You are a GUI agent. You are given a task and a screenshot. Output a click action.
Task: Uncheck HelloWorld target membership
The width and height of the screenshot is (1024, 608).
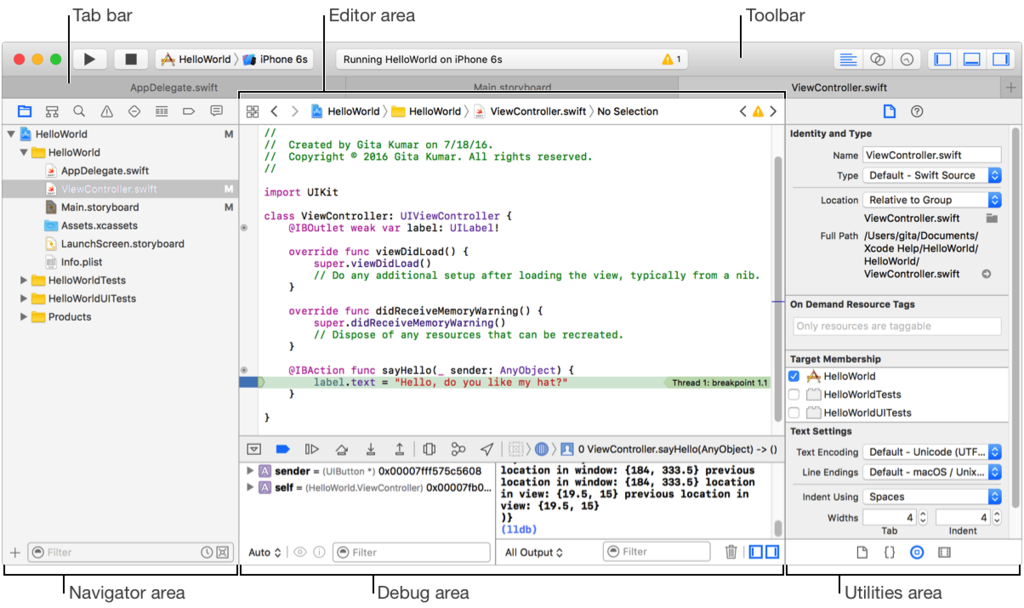794,377
